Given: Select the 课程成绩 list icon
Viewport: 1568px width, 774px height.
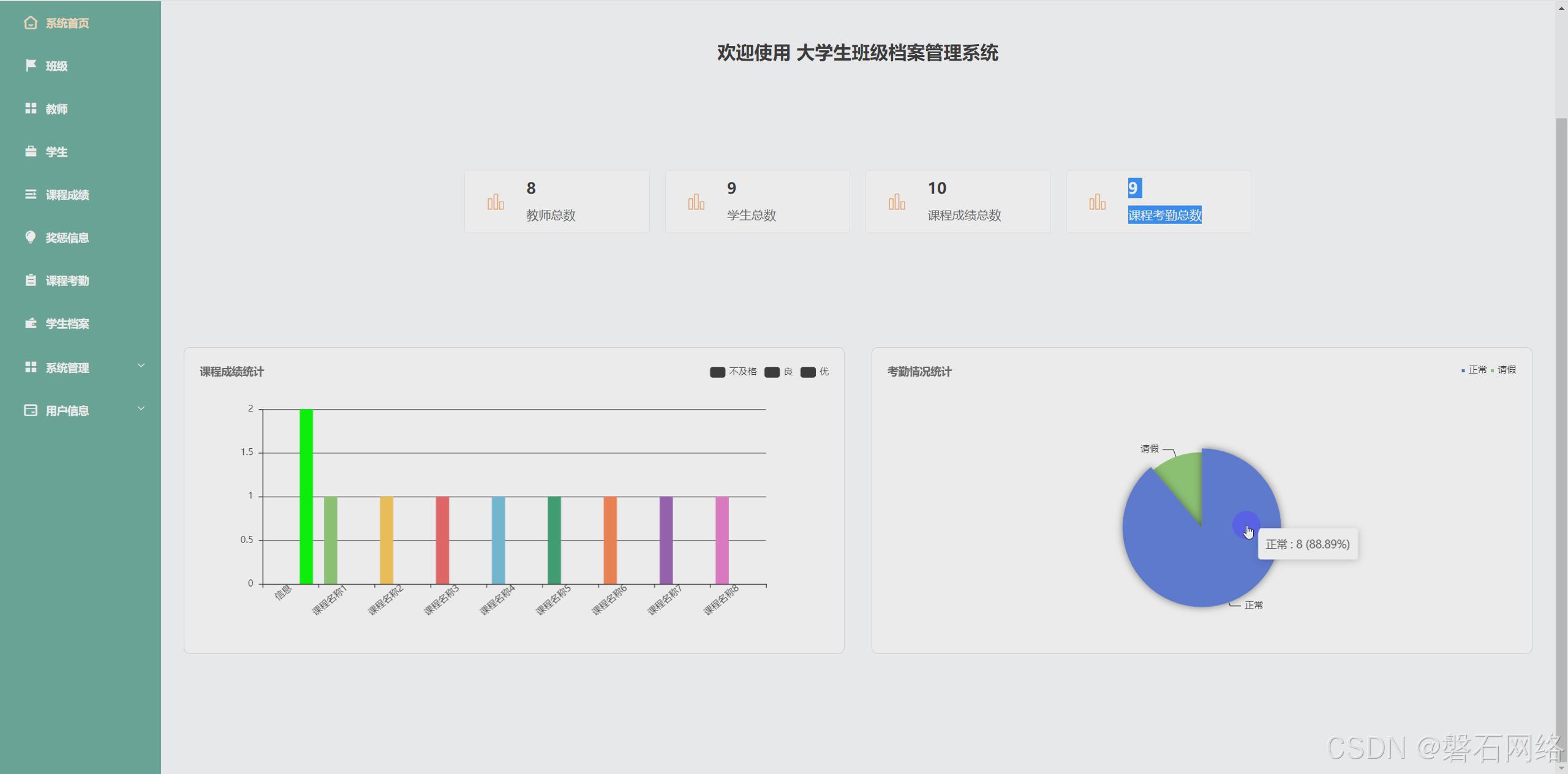Looking at the screenshot, I should [x=31, y=195].
